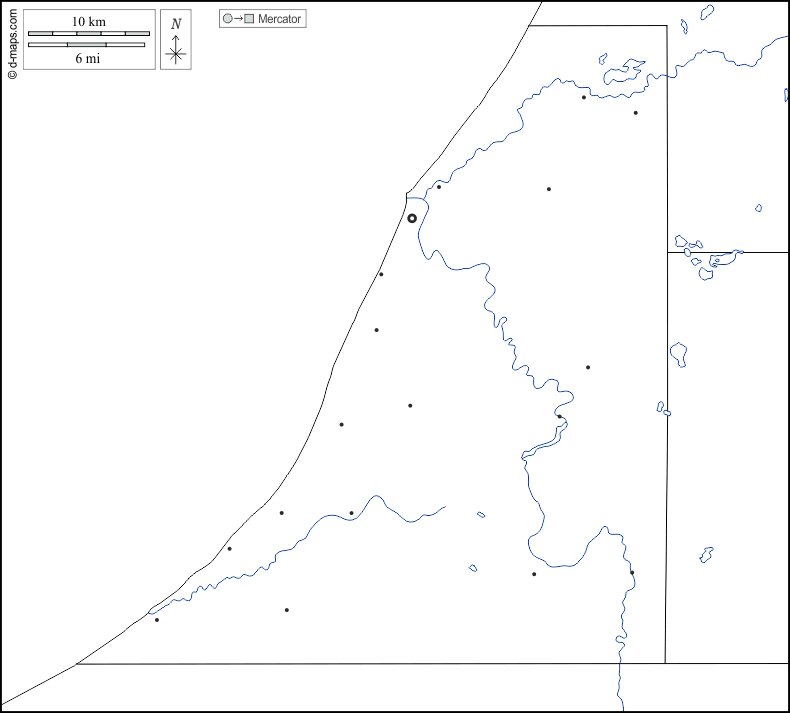The image size is (790, 713).
Task: Select the tiny lake right of the western river's end
Action: [x=481, y=515]
